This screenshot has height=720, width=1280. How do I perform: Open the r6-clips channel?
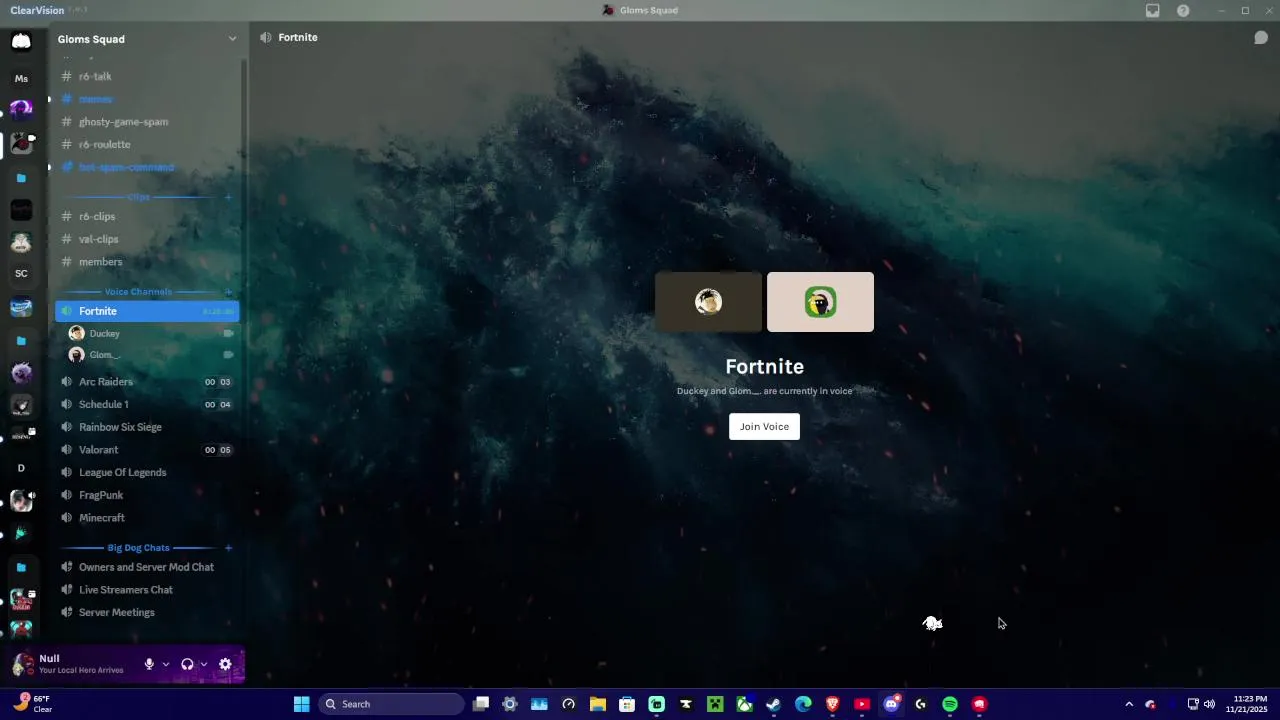[147, 216]
